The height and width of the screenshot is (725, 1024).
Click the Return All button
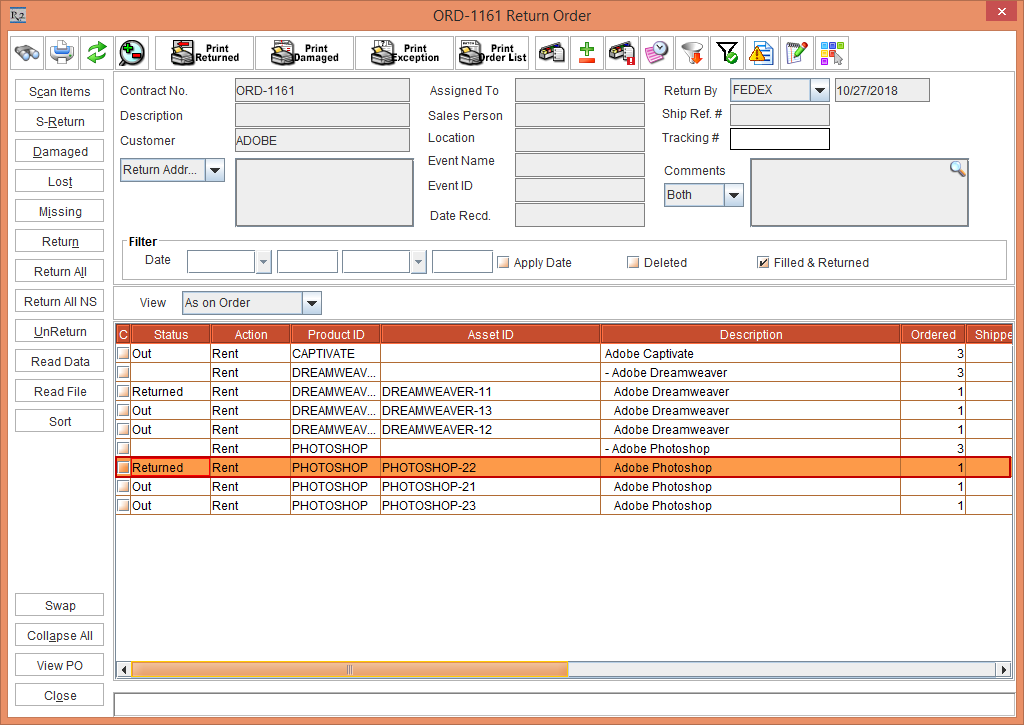coord(60,272)
